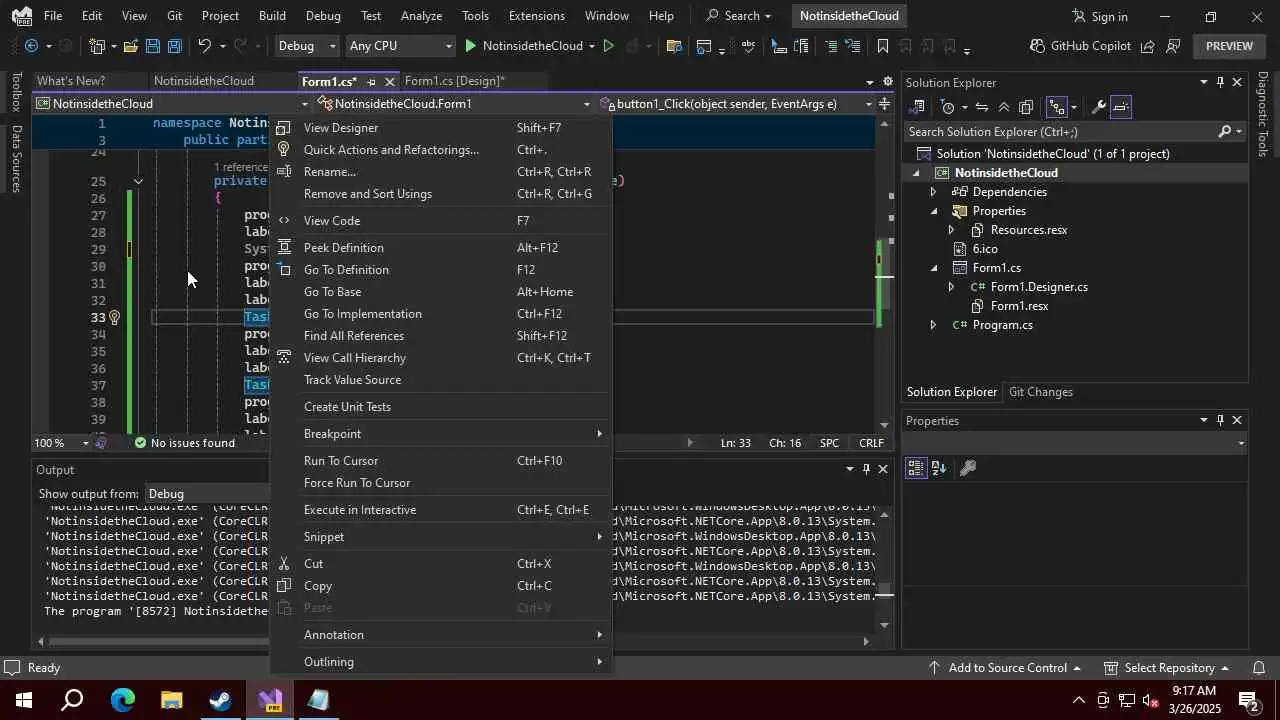Pin the Form1.cs tab
The width and height of the screenshot is (1280, 720).
371,82
